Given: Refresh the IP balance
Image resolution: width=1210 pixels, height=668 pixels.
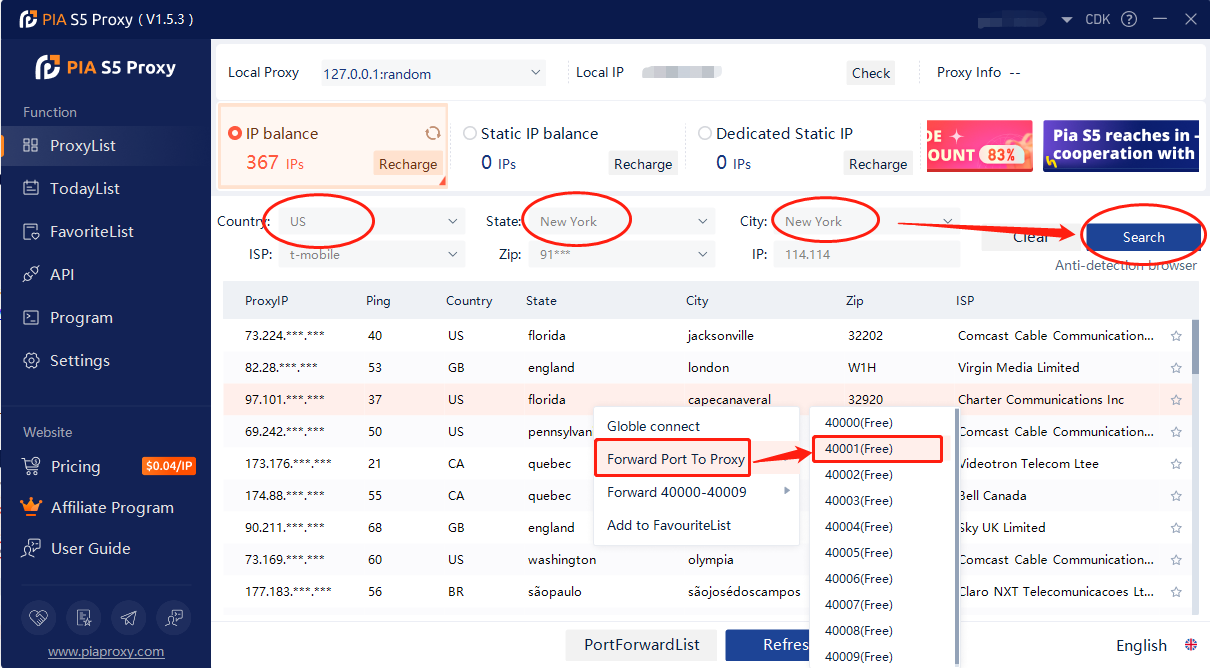Looking at the screenshot, I should click(x=432, y=133).
